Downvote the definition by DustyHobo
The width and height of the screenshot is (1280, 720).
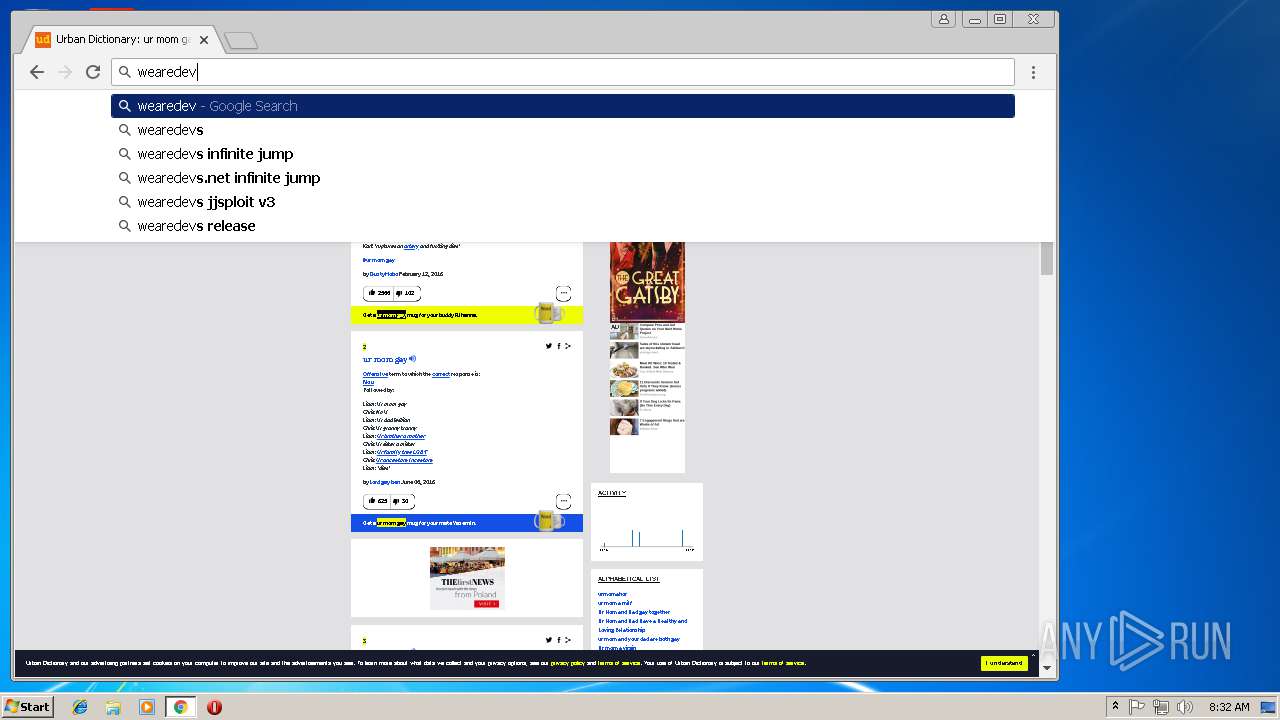pyautogui.click(x=406, y=293)
